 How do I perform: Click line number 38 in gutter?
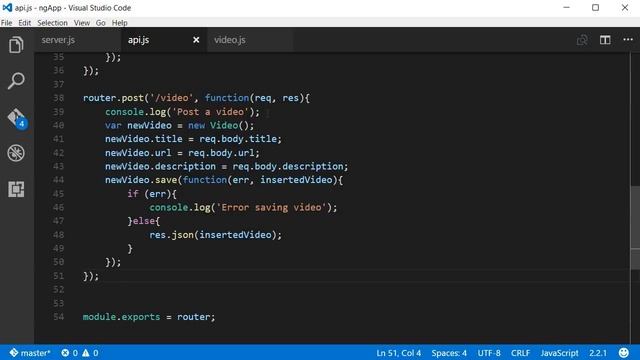[58, 98]
